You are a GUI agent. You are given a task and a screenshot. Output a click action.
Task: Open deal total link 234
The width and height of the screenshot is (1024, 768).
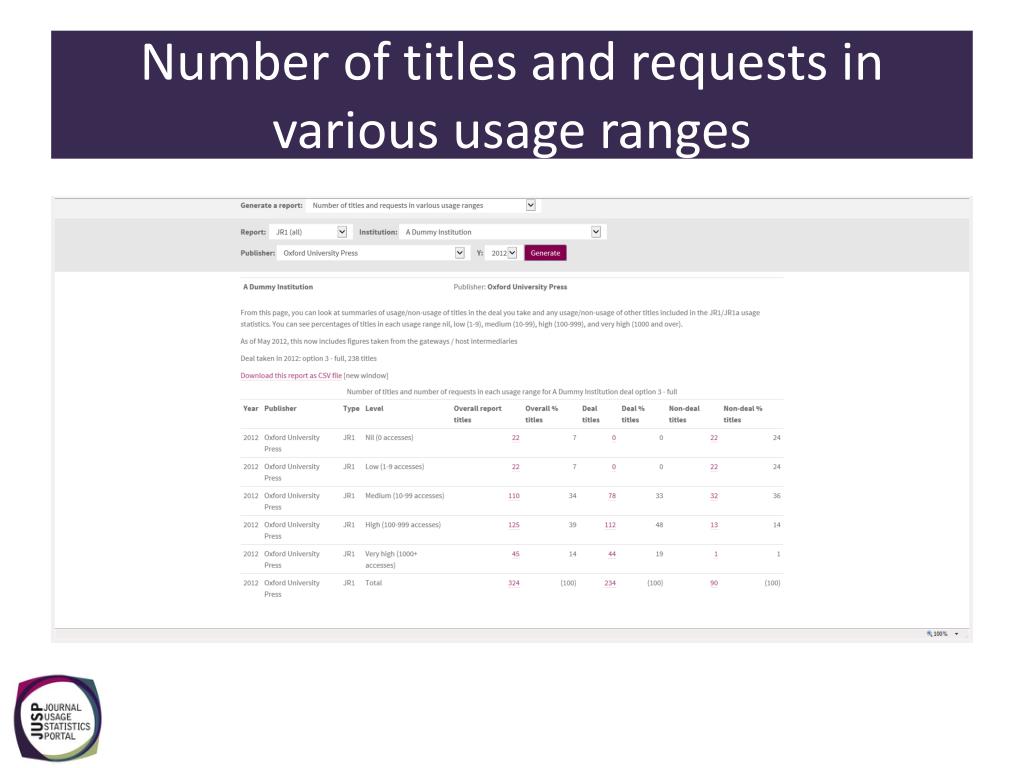pyautogui.click(x=610, y=583)
